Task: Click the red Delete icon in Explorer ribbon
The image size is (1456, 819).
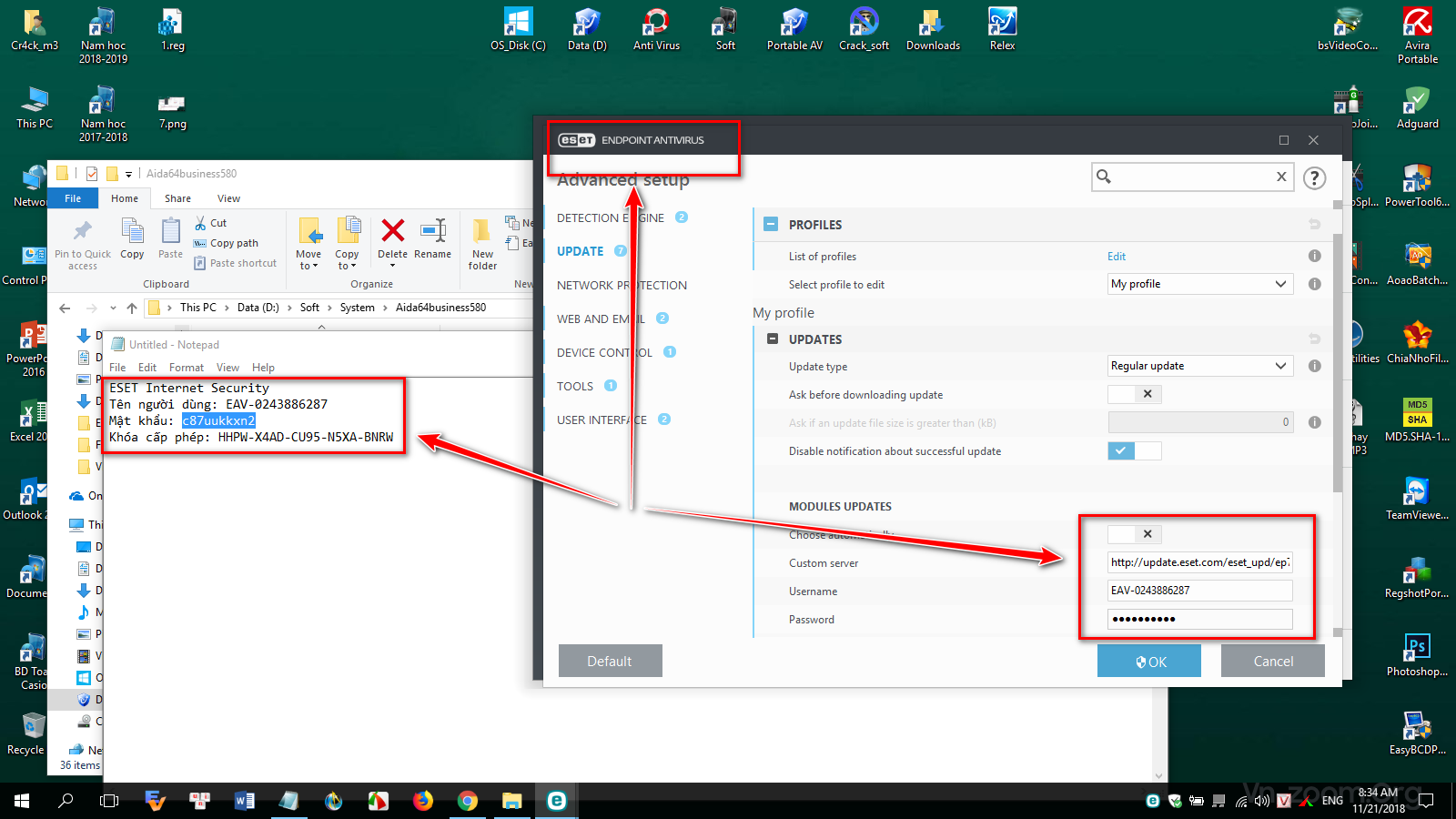Action: (x=392, y=231)
